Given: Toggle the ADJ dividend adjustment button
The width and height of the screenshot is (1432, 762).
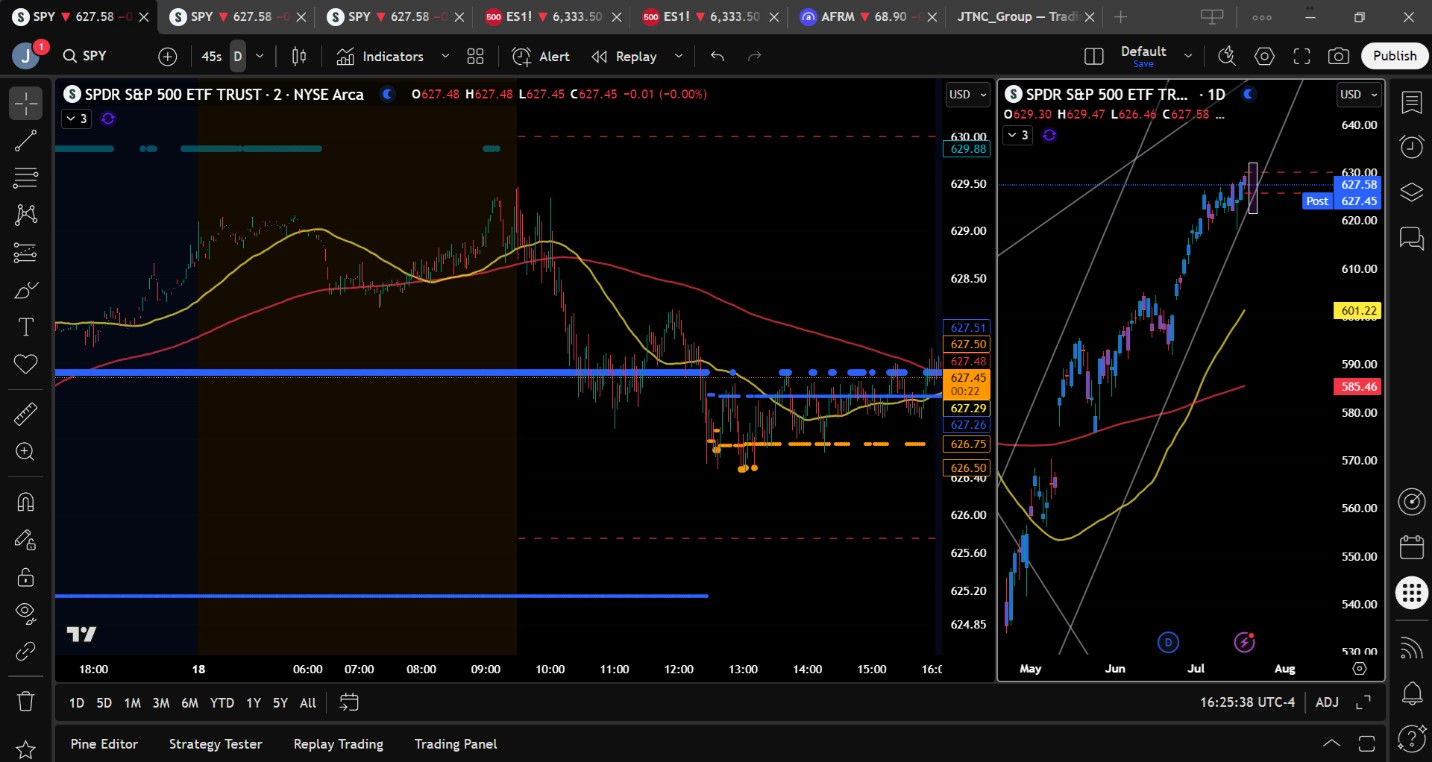Looking at the screenshot, I should pos(1327,703).
